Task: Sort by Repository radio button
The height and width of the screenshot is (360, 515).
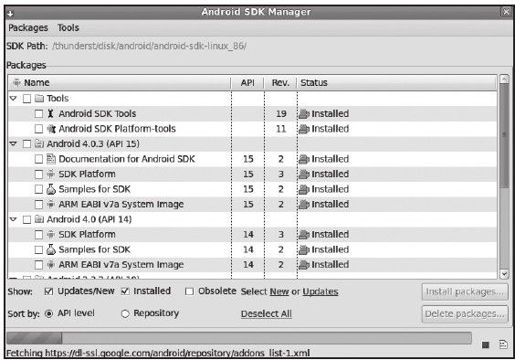Action: (125, 314)
